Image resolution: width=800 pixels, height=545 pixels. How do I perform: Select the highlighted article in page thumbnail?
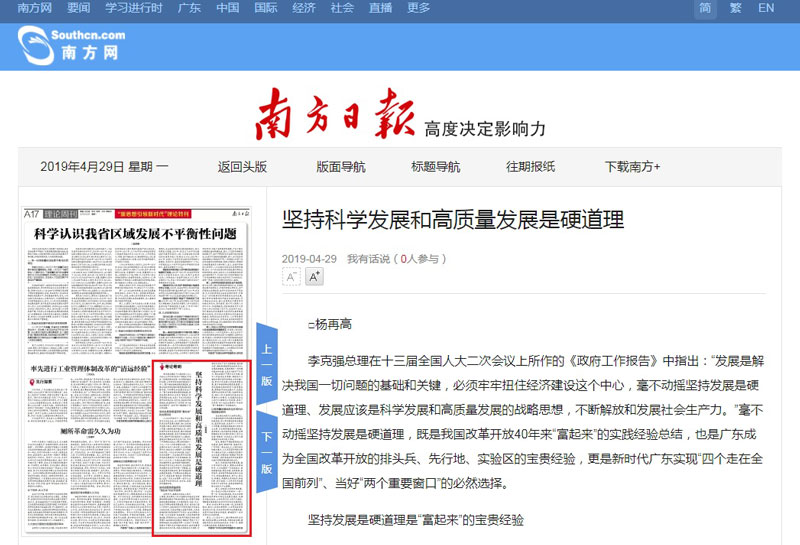point(202,449)
